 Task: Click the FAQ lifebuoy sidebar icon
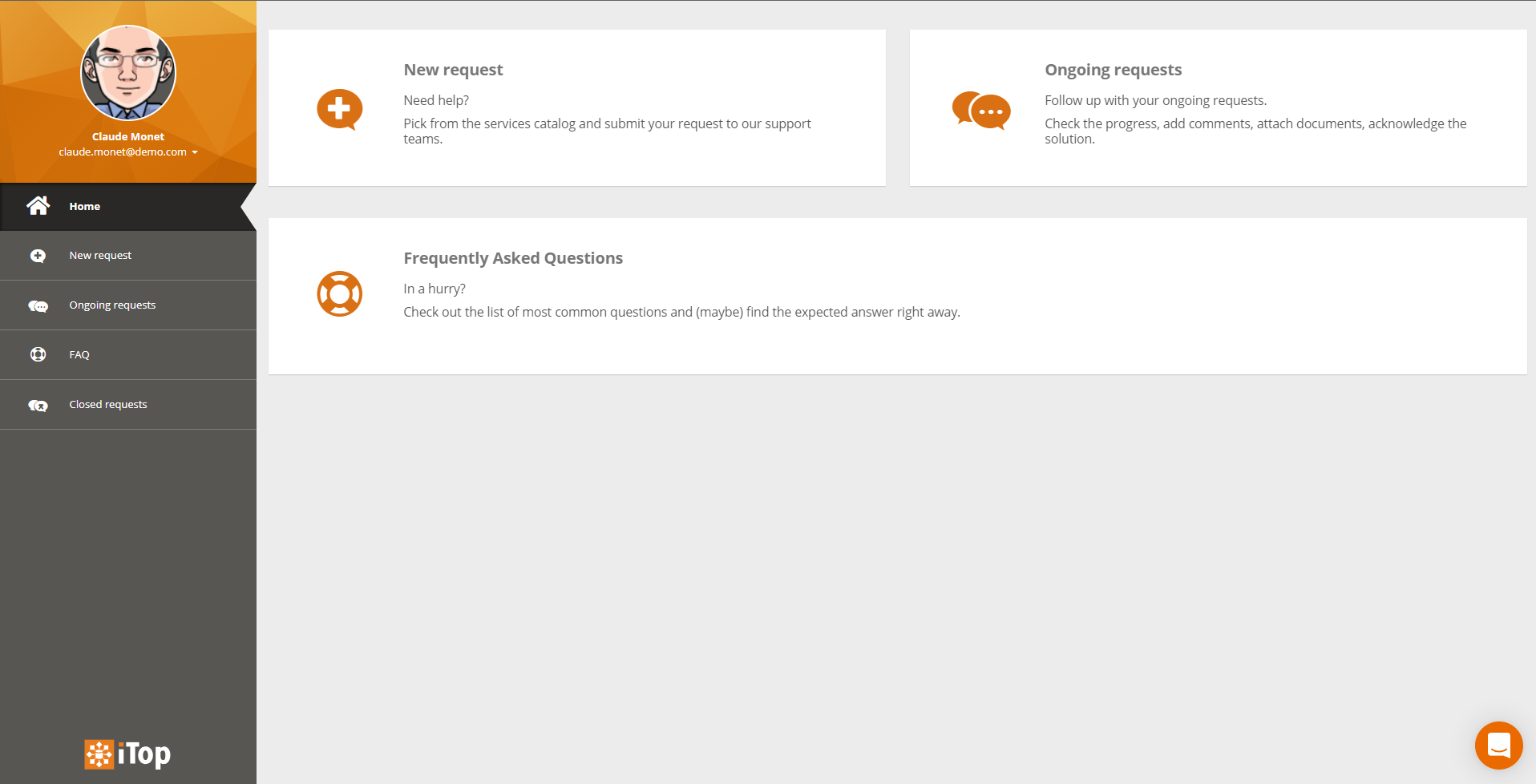coord(38,354)
